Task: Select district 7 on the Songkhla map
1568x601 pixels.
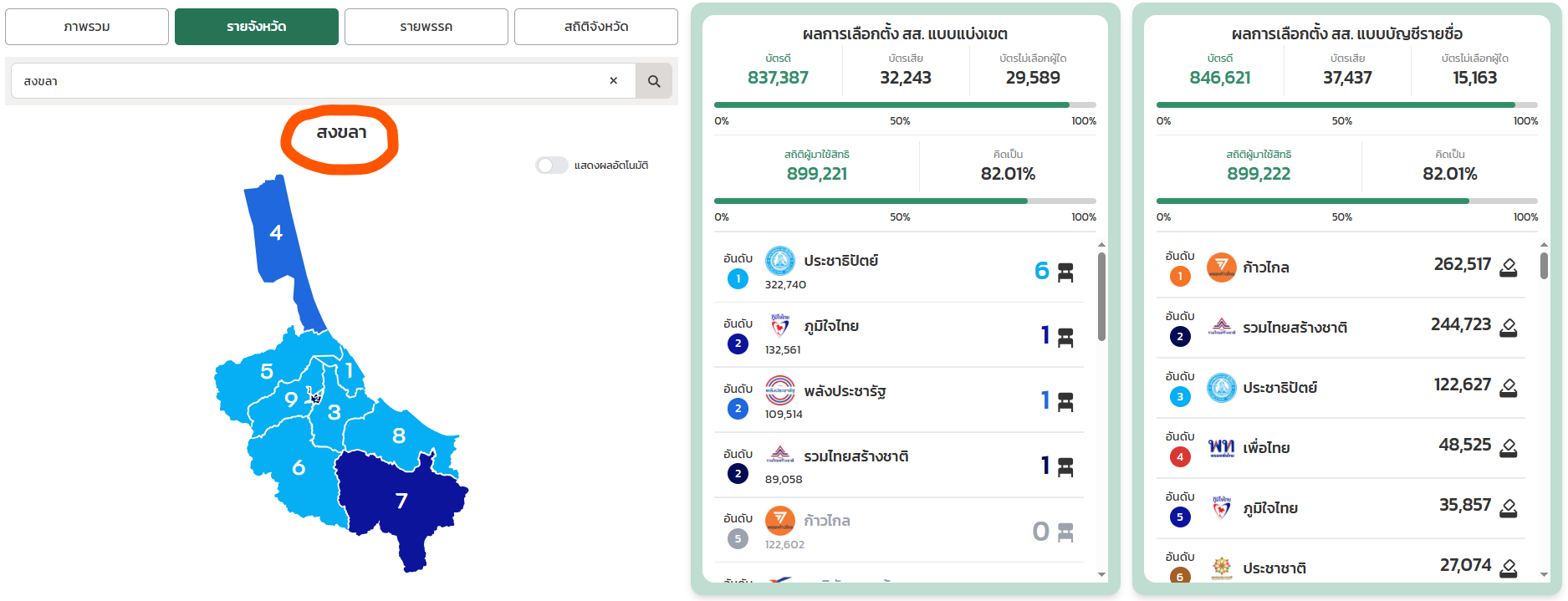Action: tap(401, 500)
